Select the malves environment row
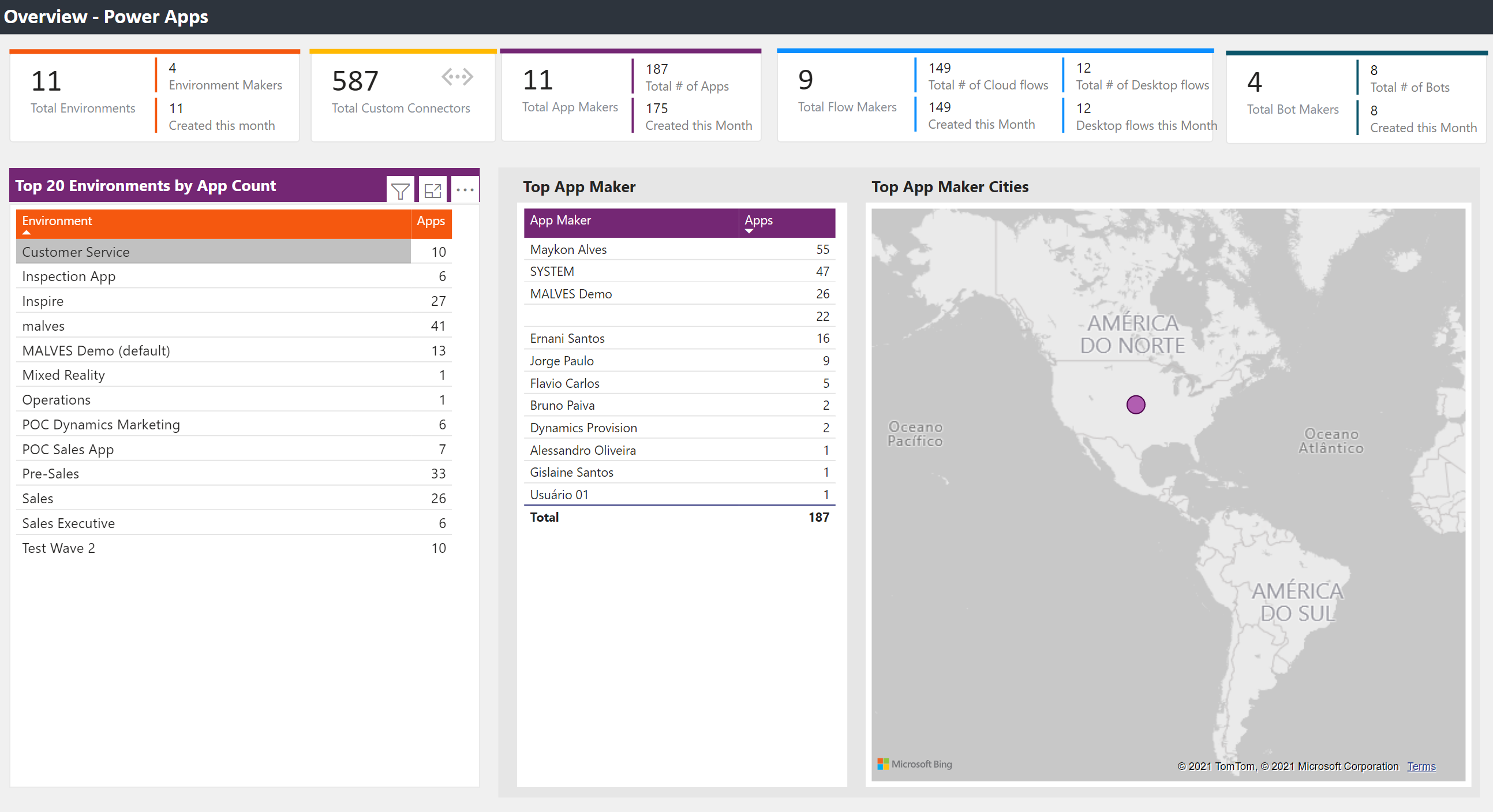The height and width of the screenshot is (812, 1493). pyautogui.click(x=43, y=325)
